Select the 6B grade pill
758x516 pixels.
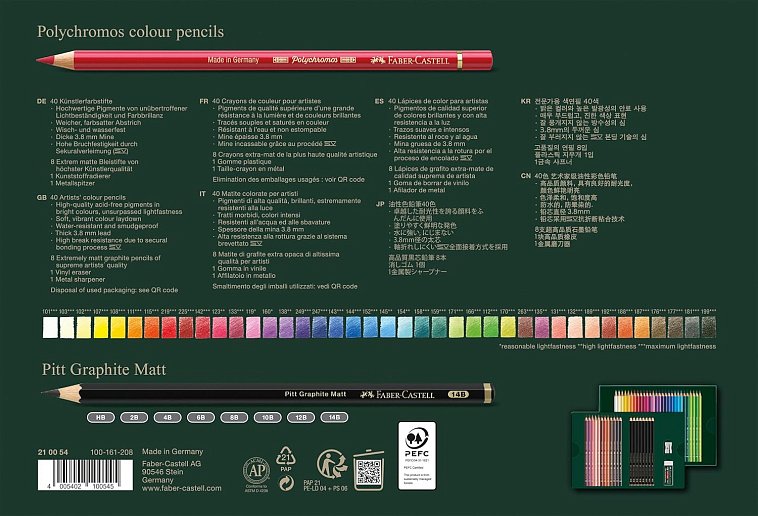click(x=201, y=417)
